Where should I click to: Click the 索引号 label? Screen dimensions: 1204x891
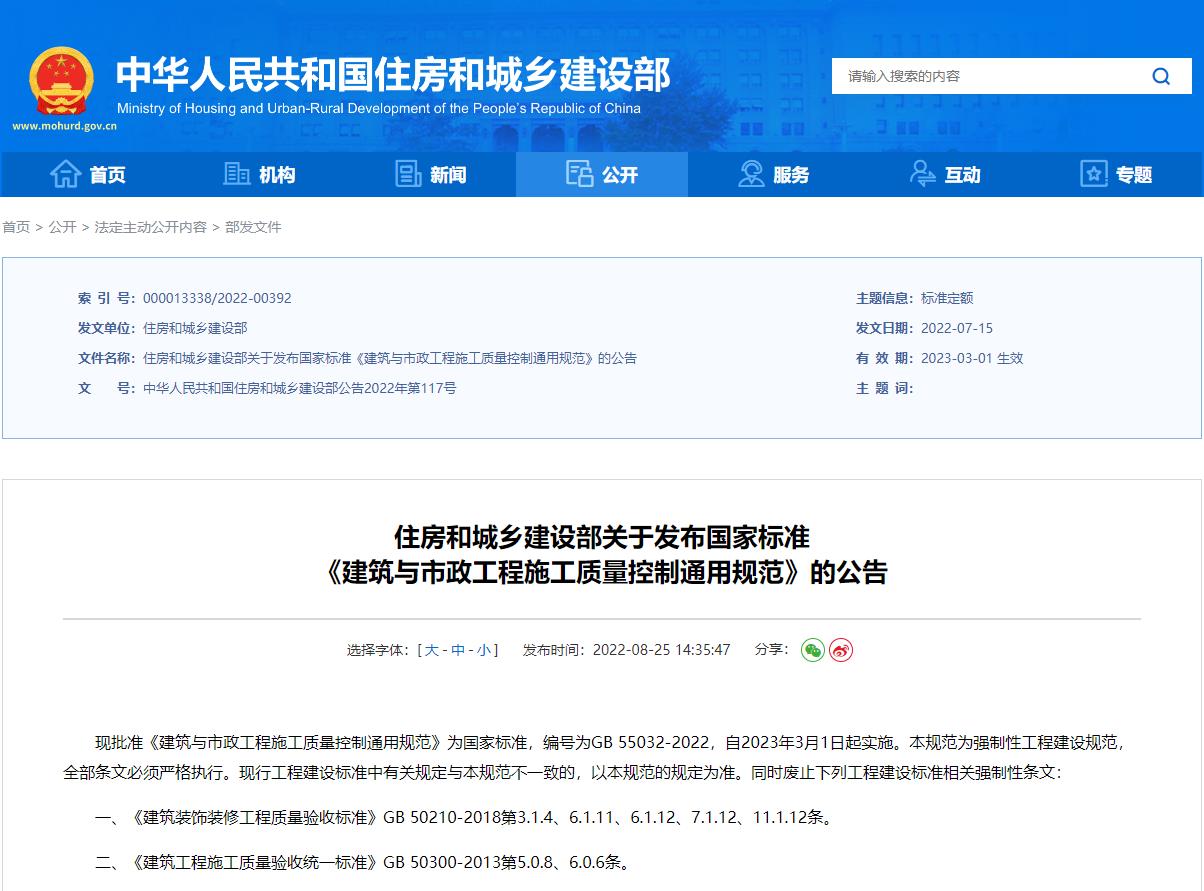click(x=106, y=298)
